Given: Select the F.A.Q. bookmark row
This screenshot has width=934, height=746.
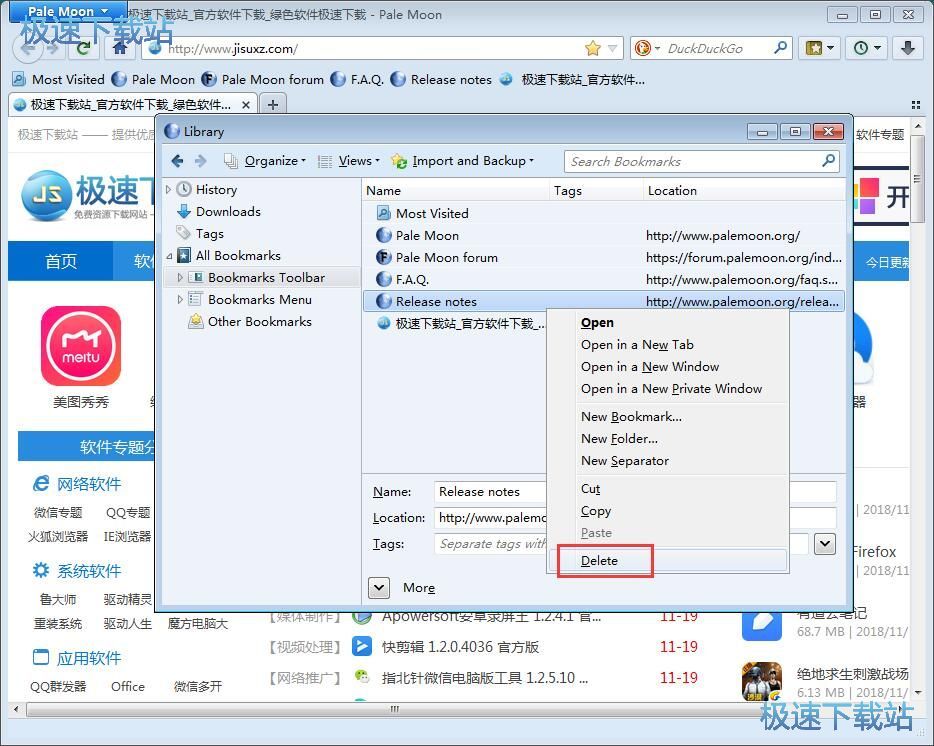Looking at the screenshot, I should (603, 279).
